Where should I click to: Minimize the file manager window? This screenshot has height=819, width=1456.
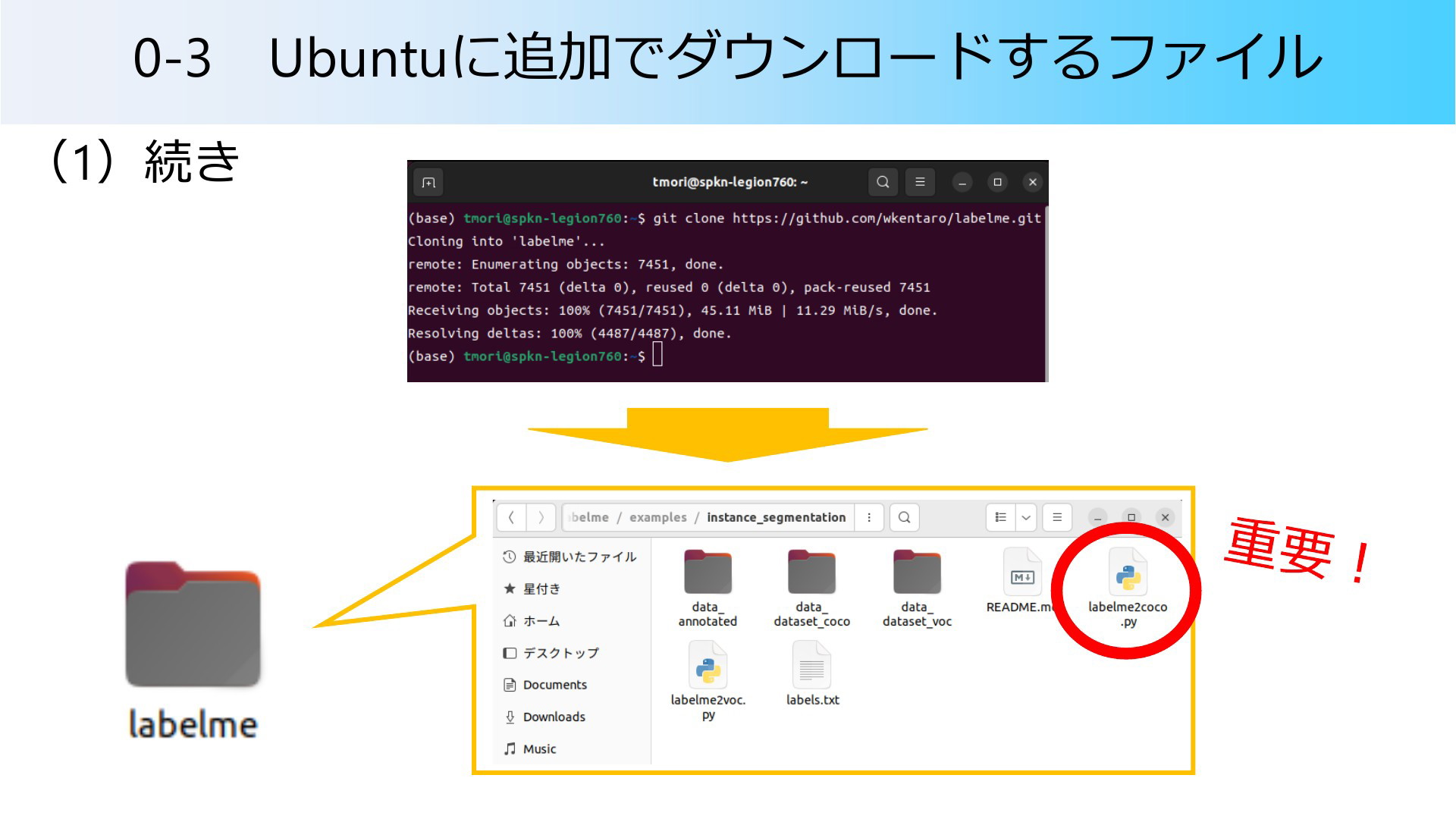coord(1097,518)
